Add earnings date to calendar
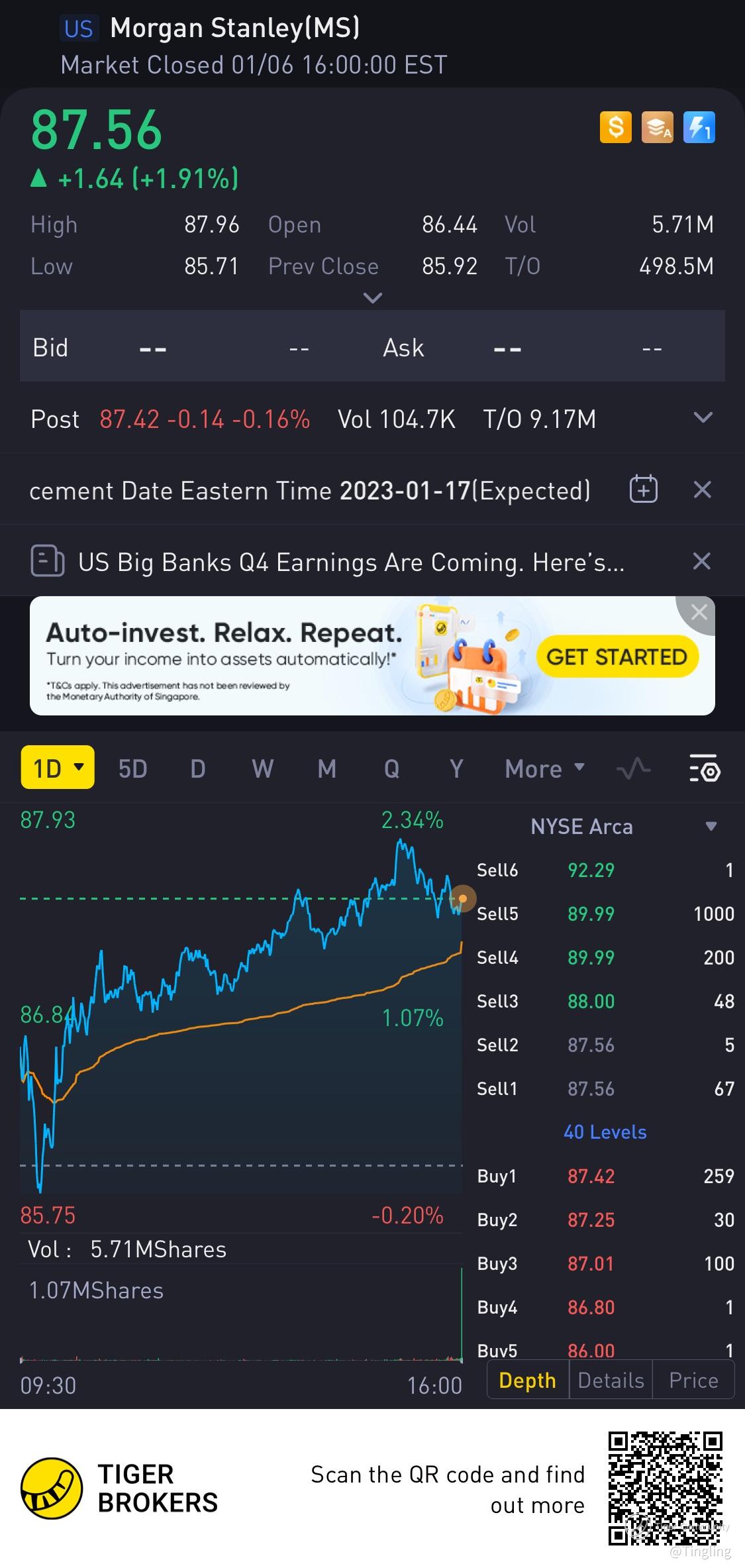The image size is (745, 1568). pyautogui.click(x=643, y=490)
